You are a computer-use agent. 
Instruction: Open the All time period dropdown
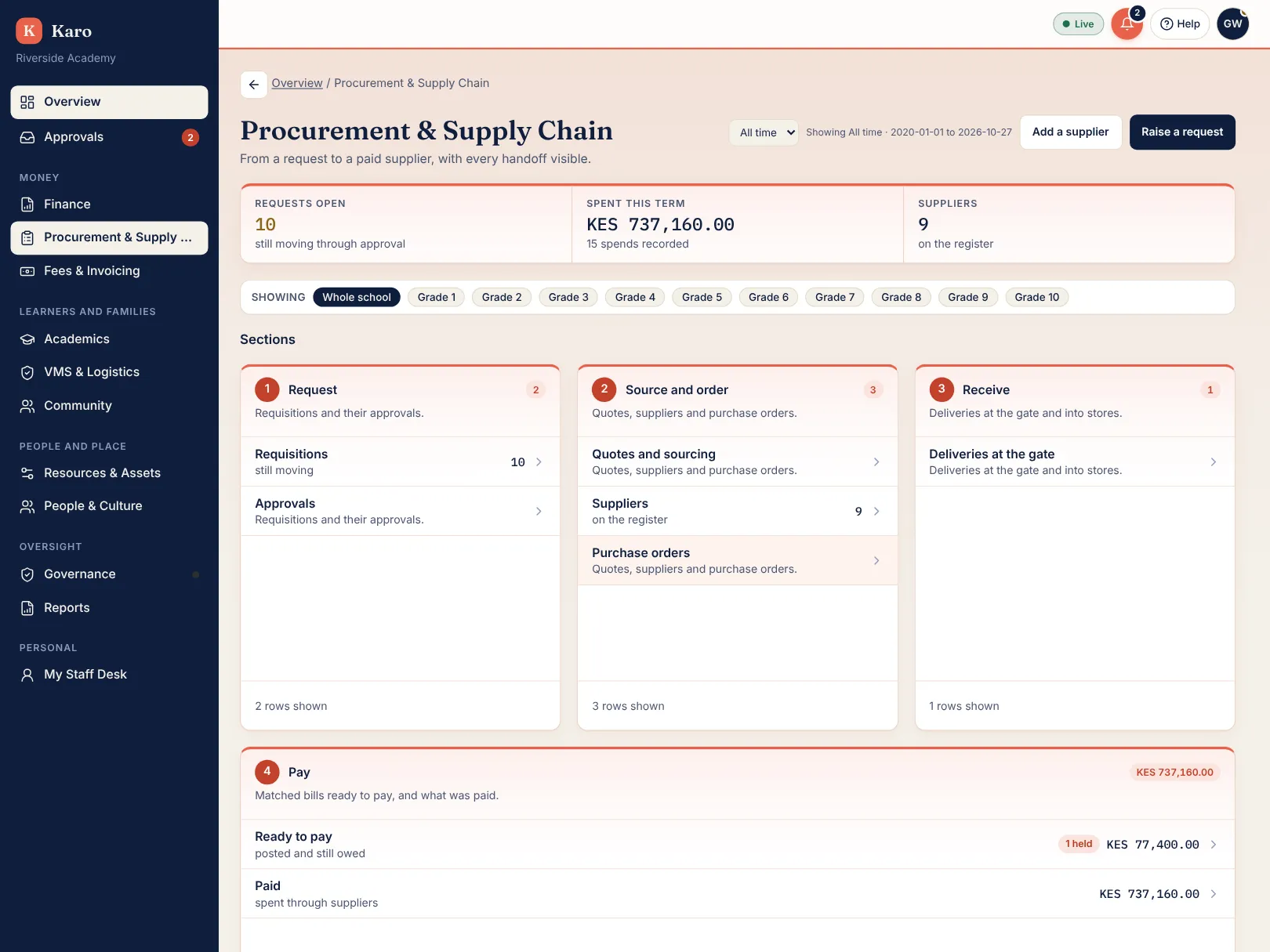click(x=764, y=132)
